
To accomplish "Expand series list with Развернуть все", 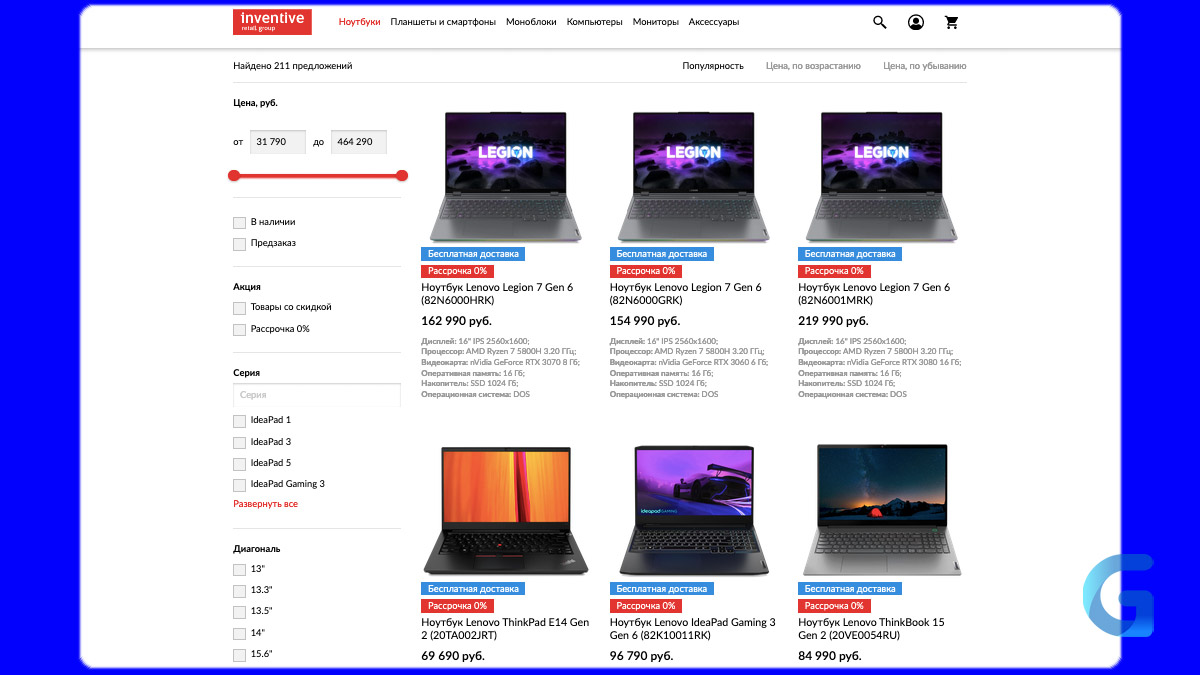I will (x=266, y=504).
